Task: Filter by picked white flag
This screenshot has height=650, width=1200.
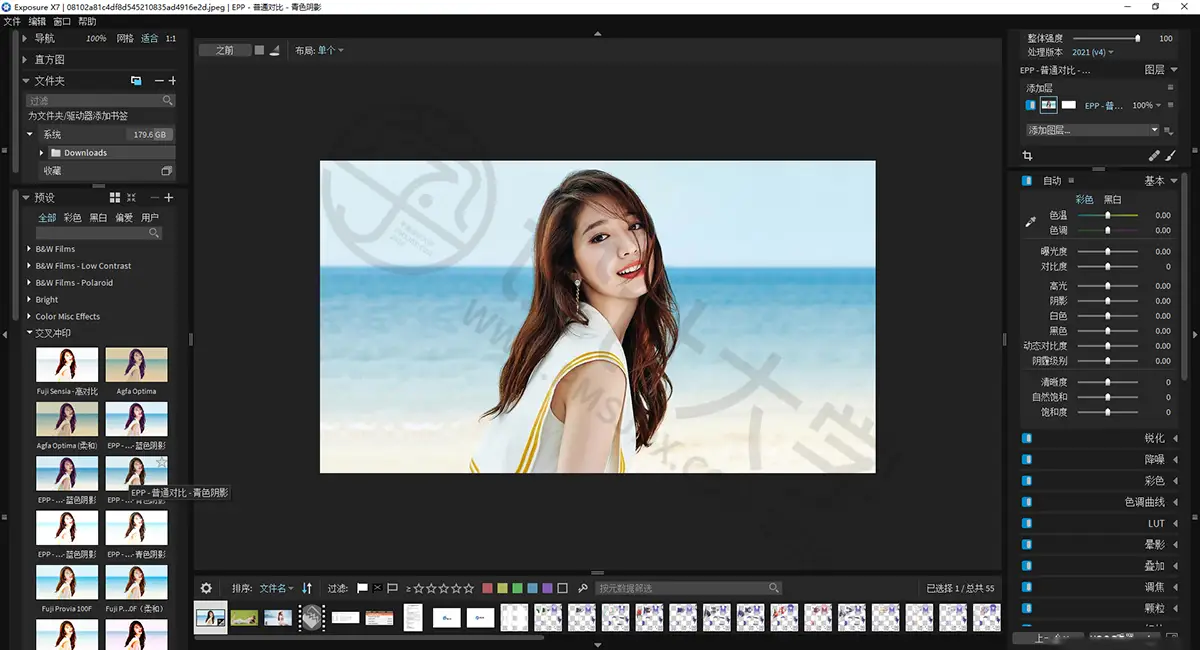Action: (x=362, y=588)
